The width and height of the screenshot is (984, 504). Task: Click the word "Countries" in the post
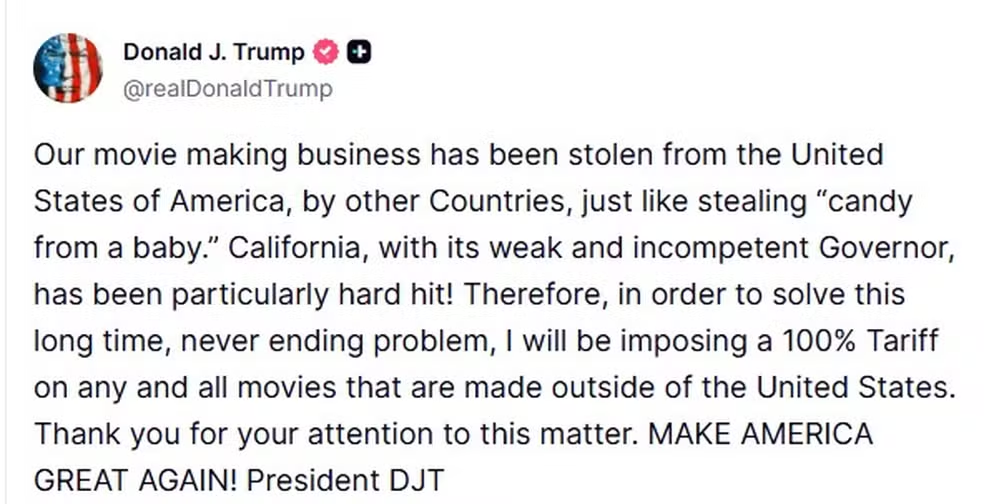click(x=490, y=201)
